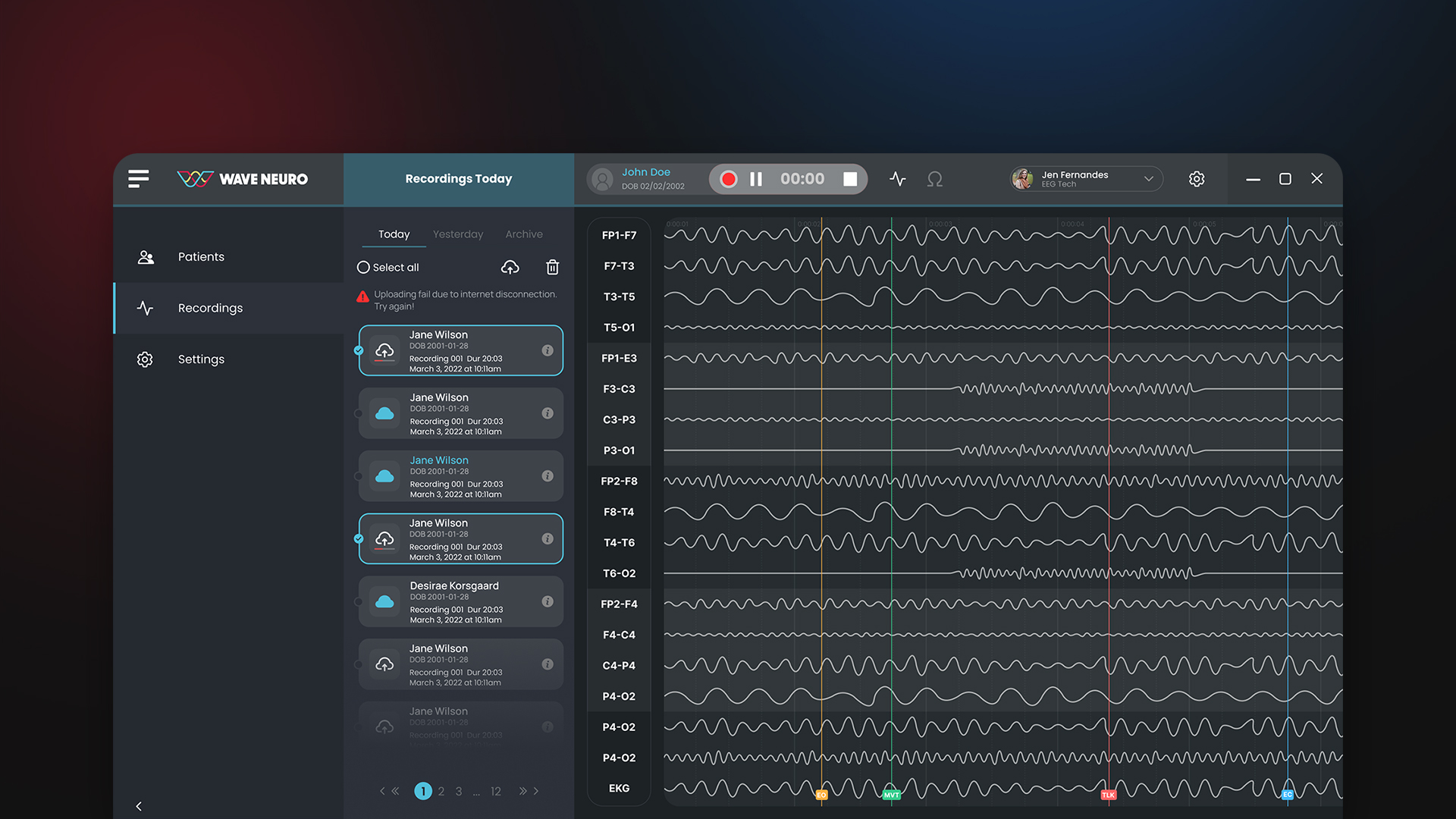Click the upload icon on the first Jane Wilson card
Screen dimensions: 1456x819
point(384,350)
